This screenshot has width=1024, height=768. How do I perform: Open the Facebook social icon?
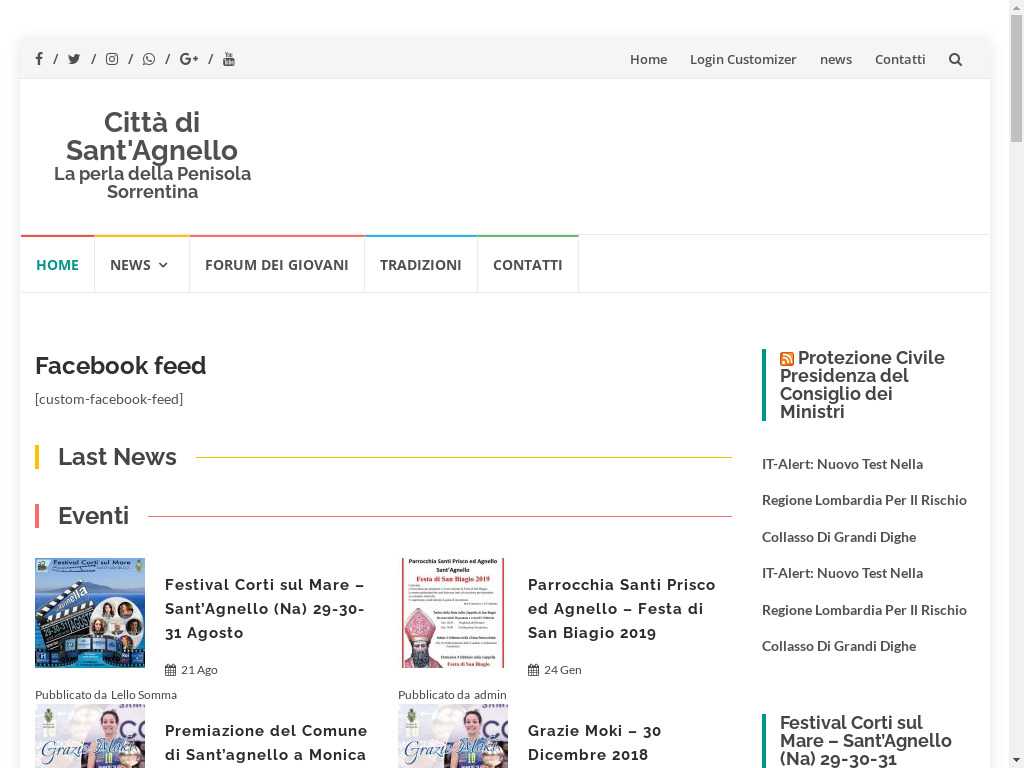pos(39,59)
